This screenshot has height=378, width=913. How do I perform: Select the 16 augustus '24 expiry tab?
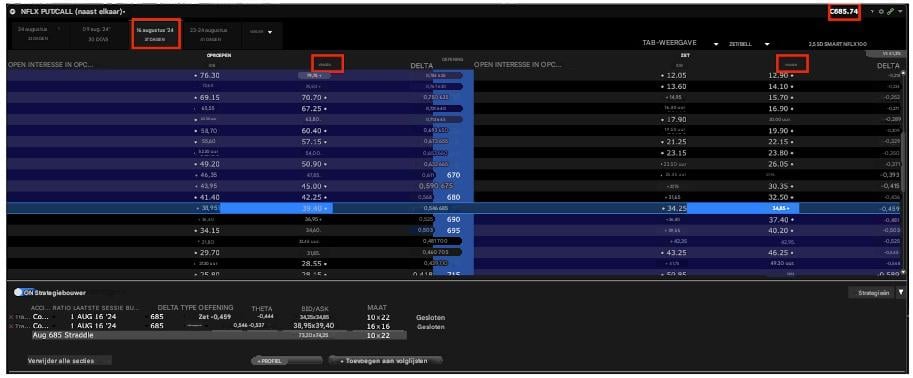click(x=157, y=34)
